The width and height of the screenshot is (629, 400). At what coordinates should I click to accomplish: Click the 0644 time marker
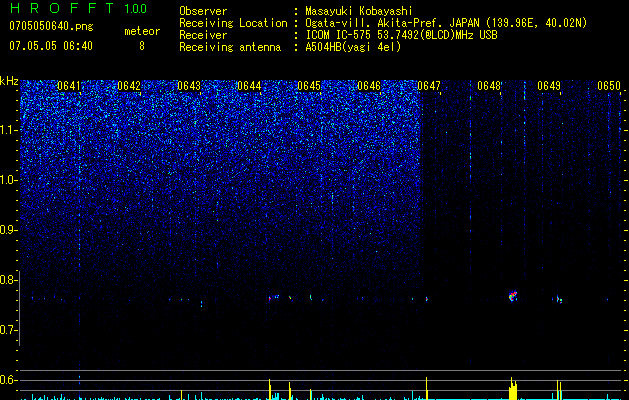[249, 86]
